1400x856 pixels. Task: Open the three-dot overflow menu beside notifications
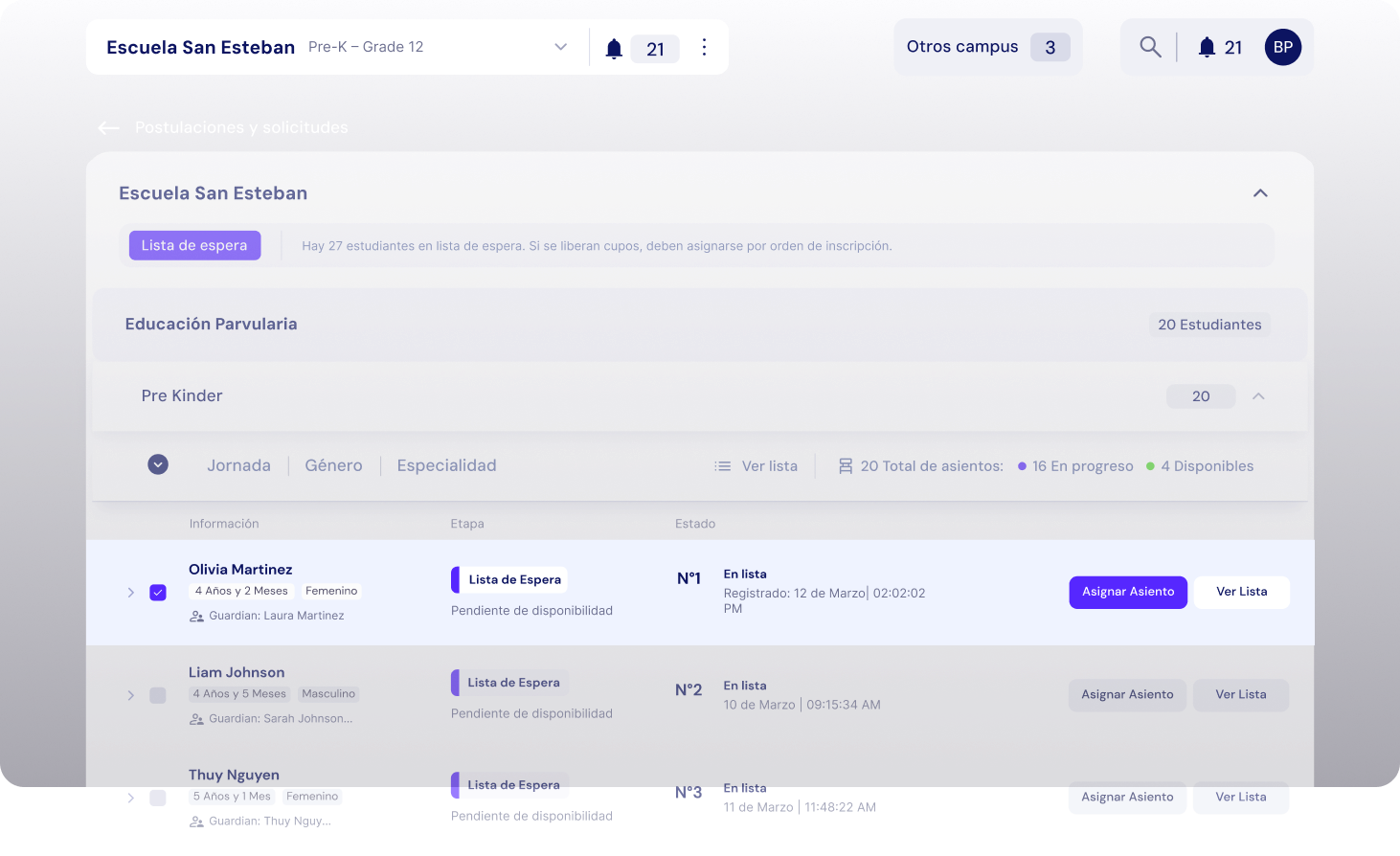point(704,47)
